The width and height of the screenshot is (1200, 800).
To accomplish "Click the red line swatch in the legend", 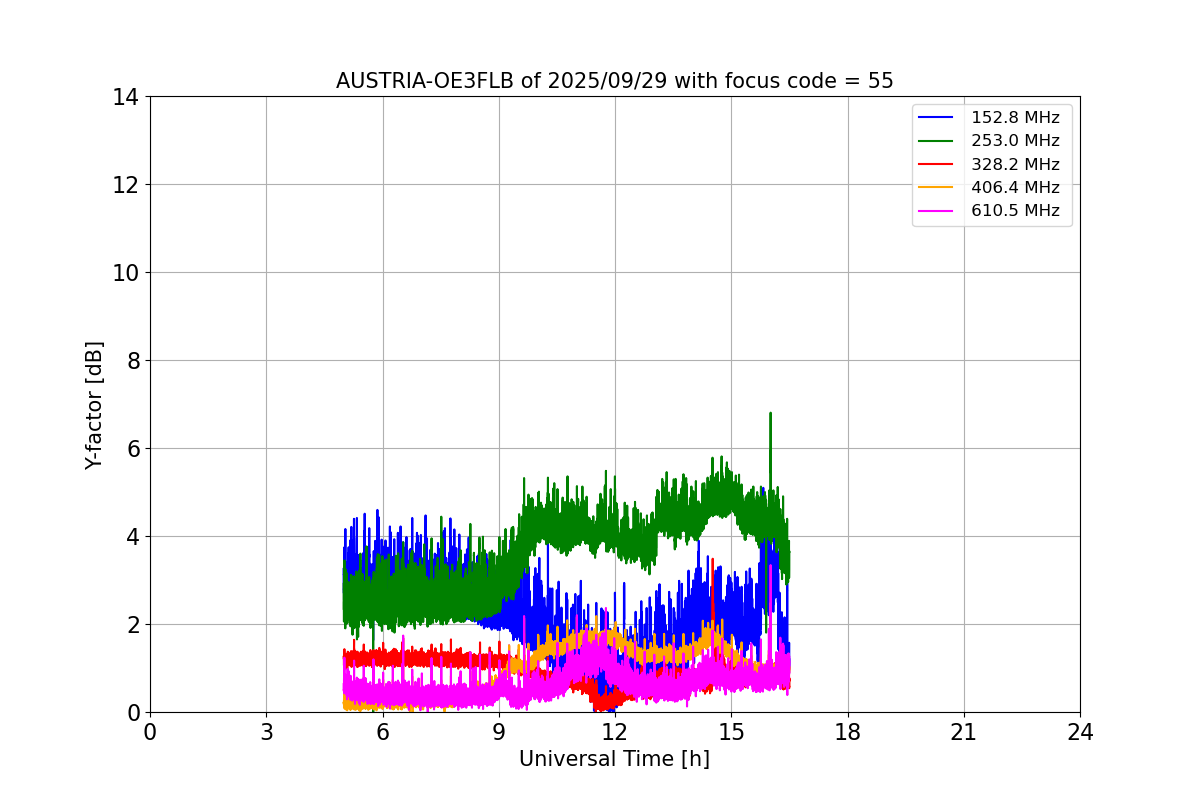I will 937,164.
